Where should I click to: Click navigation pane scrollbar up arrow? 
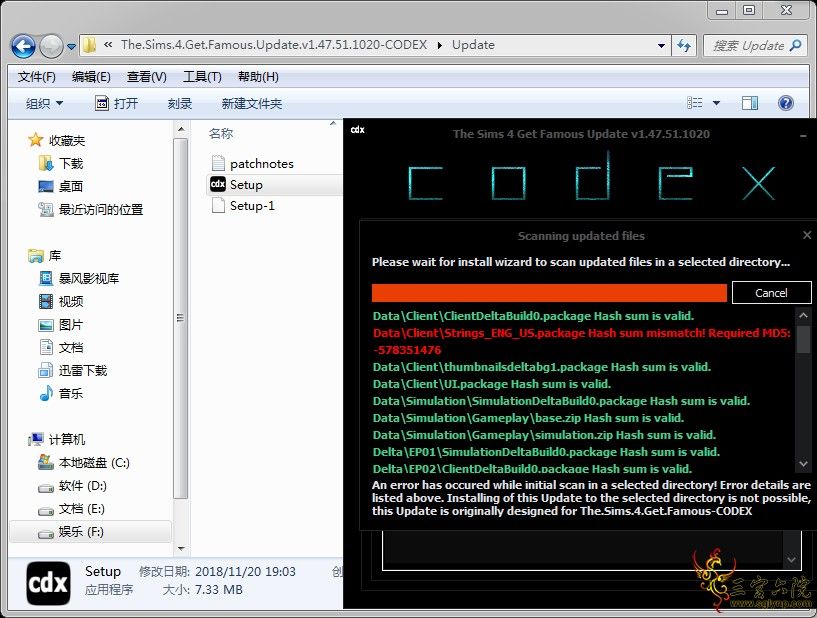click(180, 129)
